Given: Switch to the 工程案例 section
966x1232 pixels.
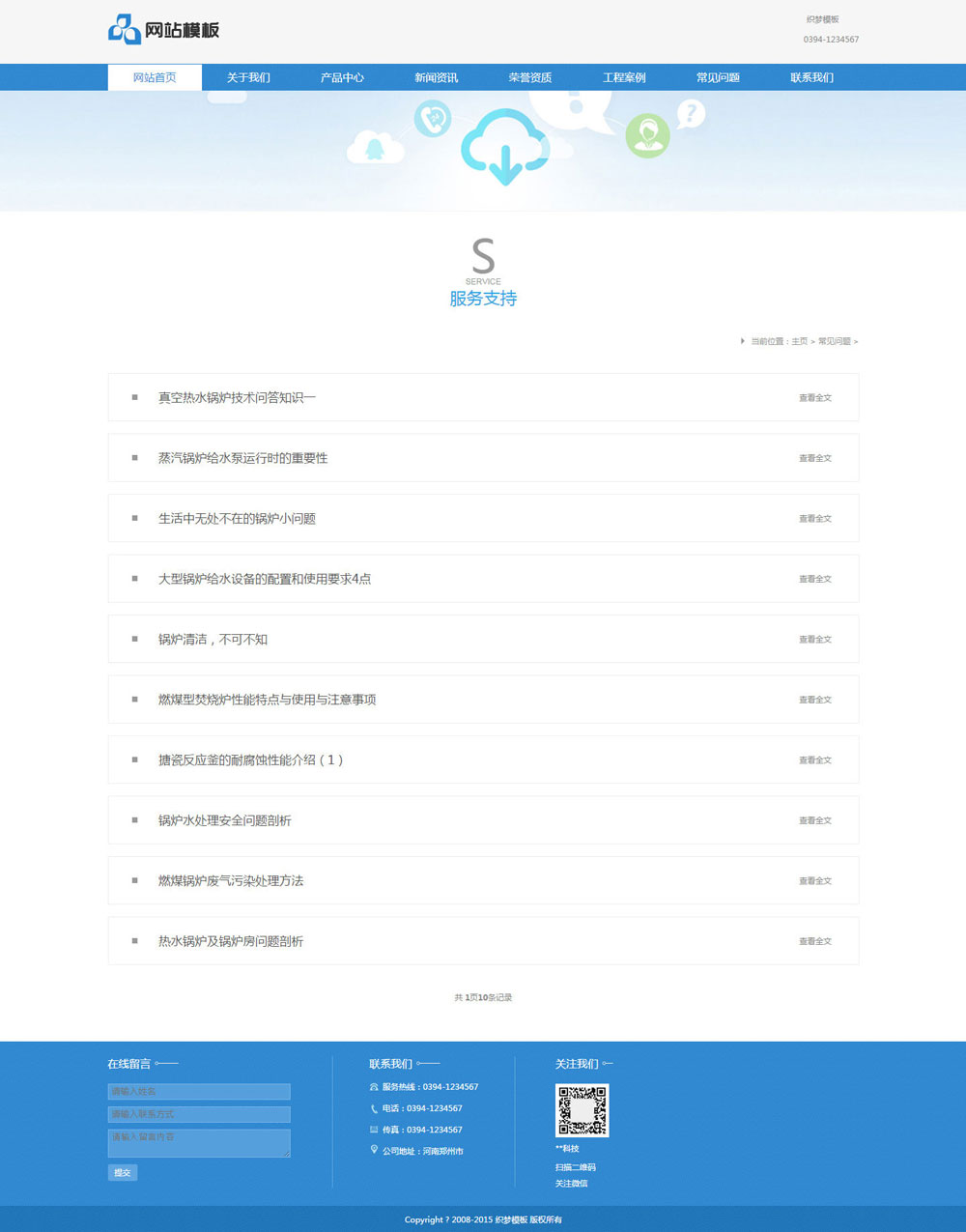Looking at the screenshot, I should [624, 77].
